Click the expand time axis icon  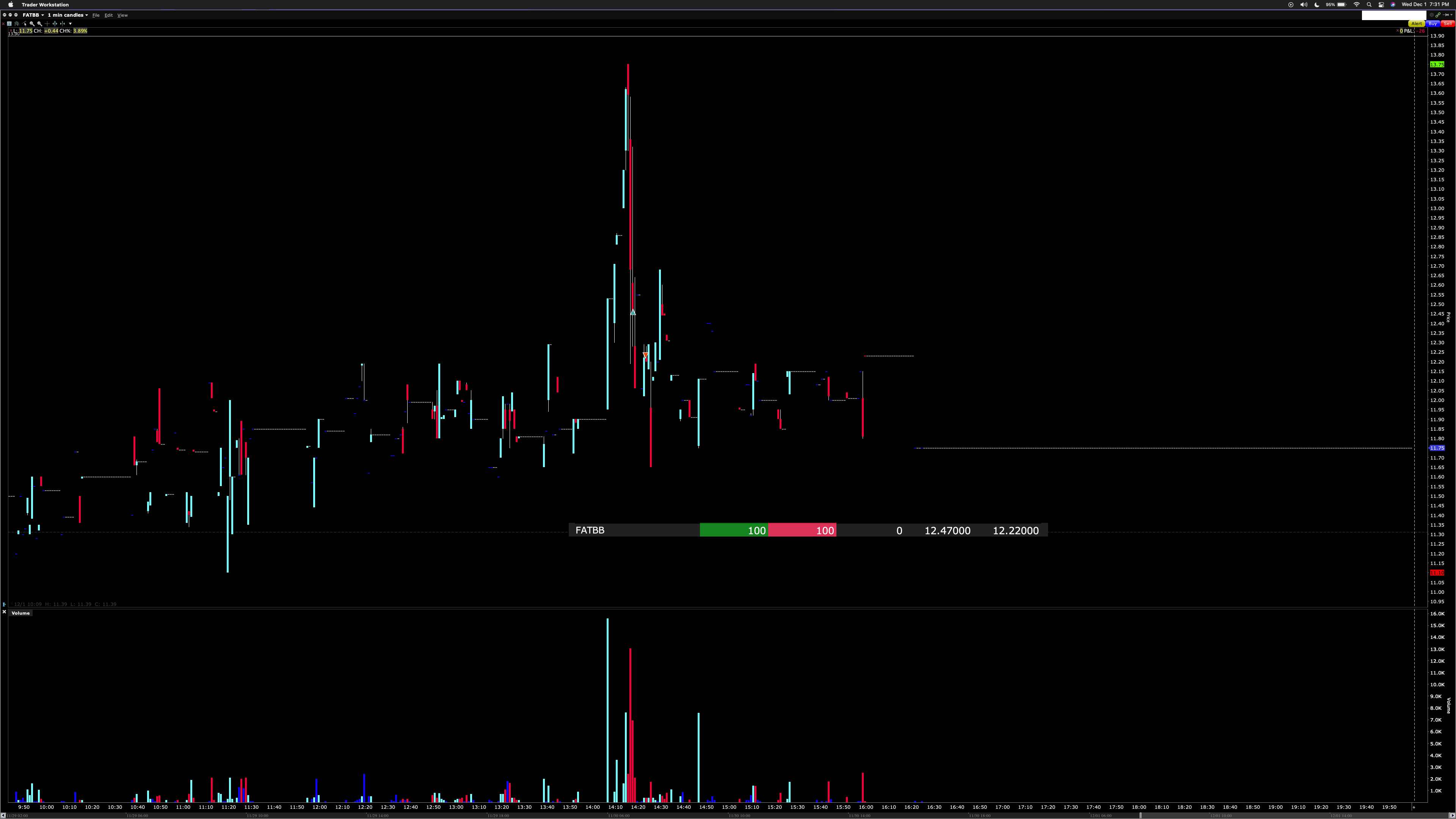tap(55, 24)
